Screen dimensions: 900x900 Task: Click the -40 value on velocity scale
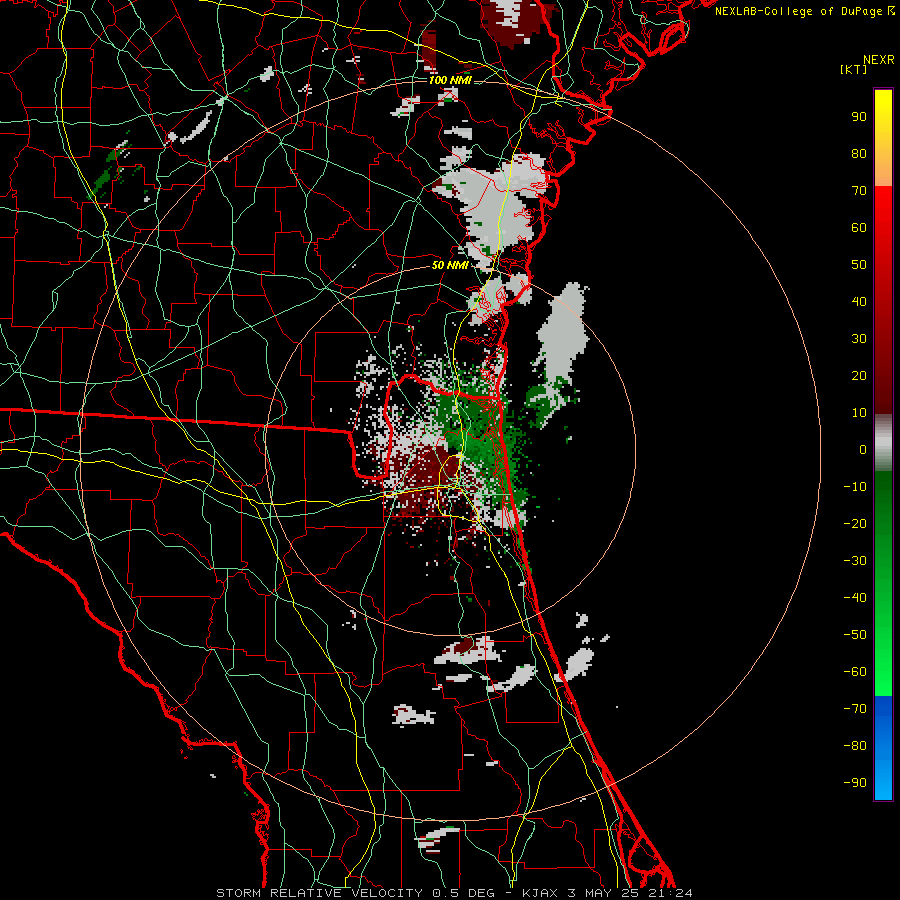point(855,598)
